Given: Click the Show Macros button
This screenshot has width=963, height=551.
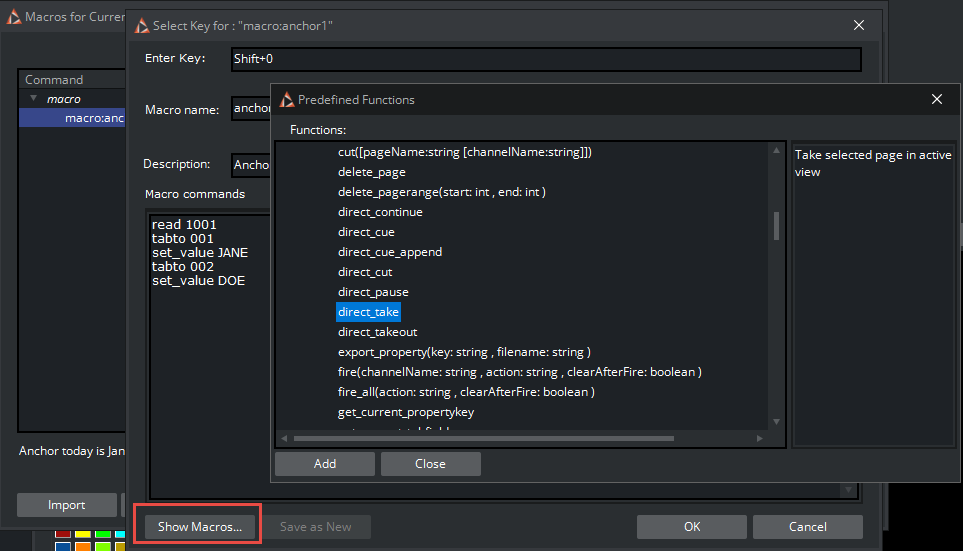Looking at the screenshot, I should (199, 527).
